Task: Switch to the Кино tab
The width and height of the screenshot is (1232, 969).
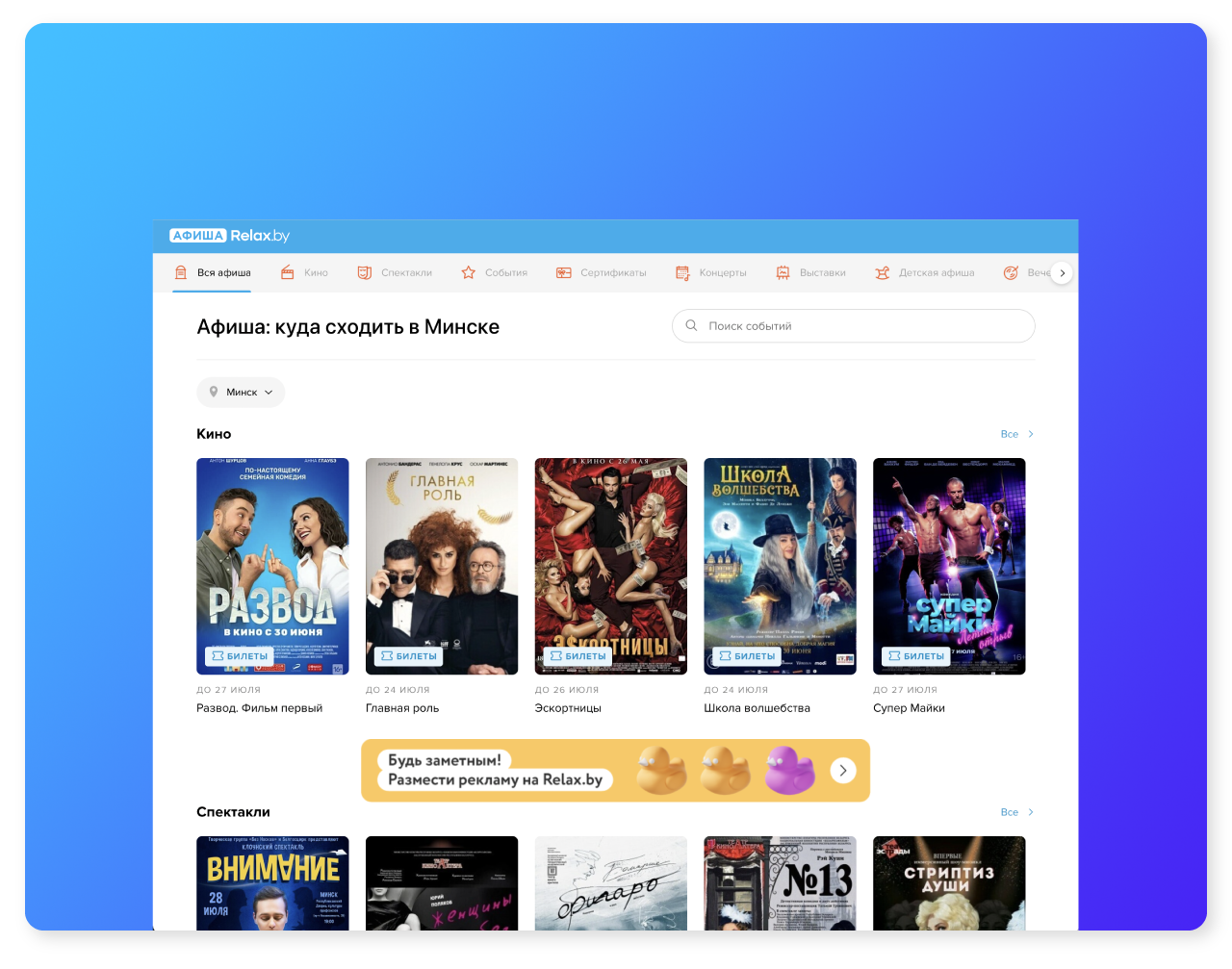Action: pyautogui.click(x=304, y=272)
